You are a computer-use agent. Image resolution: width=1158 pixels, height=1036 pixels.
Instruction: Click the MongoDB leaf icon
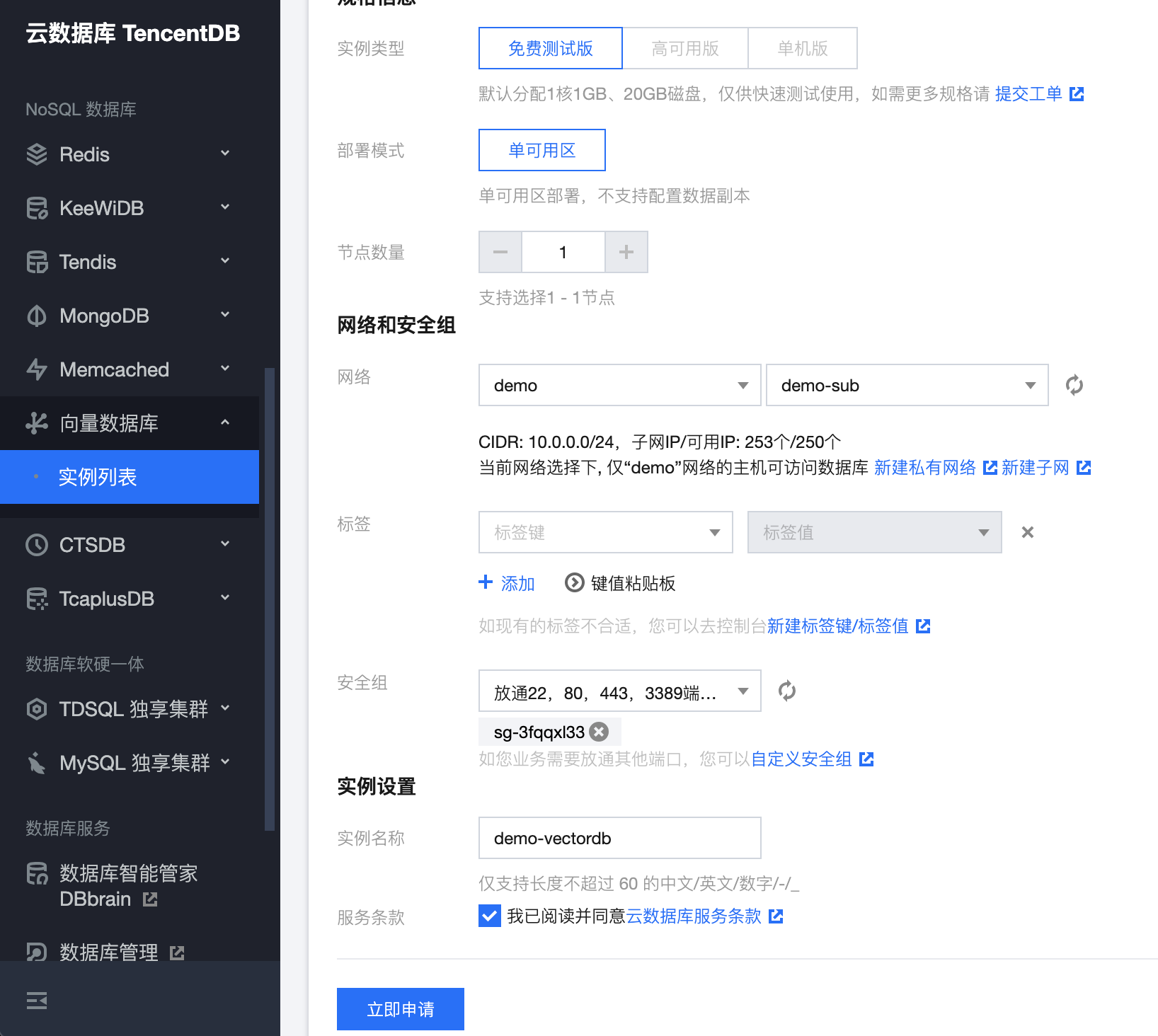37,316
